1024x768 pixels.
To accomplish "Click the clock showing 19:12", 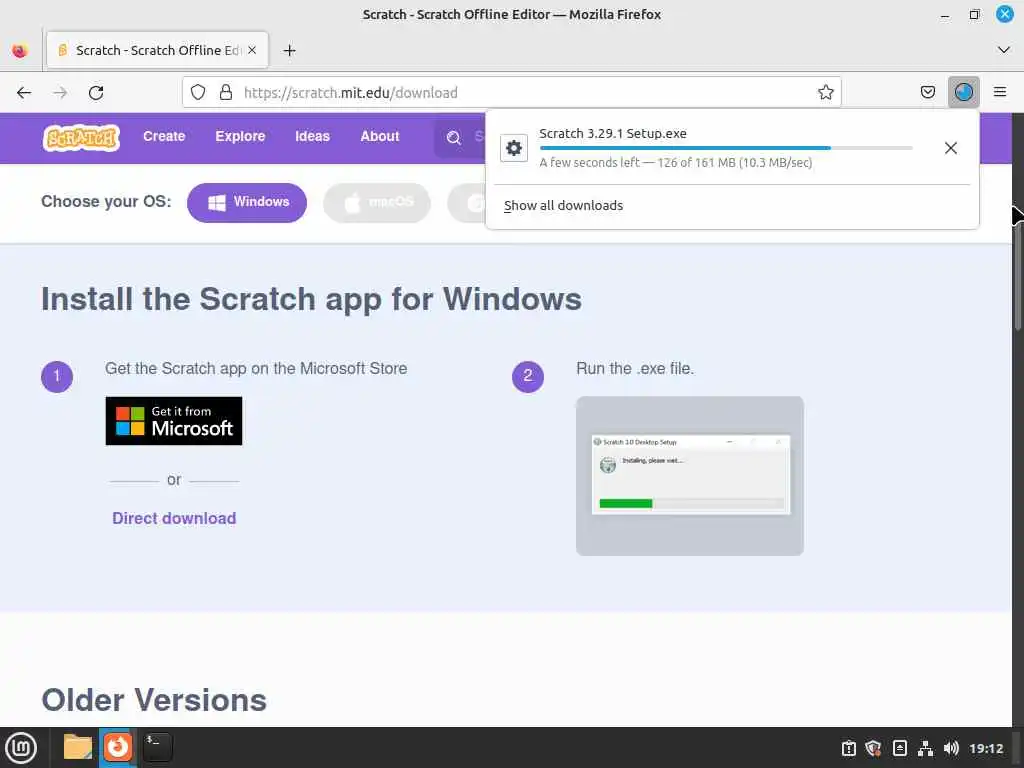I will point(986,748).
